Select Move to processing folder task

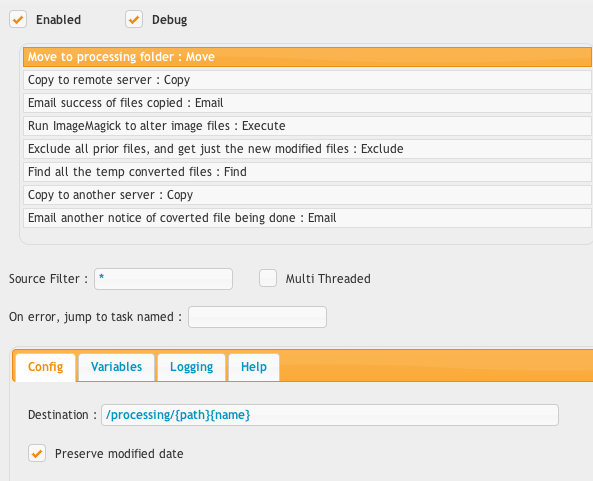click(x=307, y=57)
